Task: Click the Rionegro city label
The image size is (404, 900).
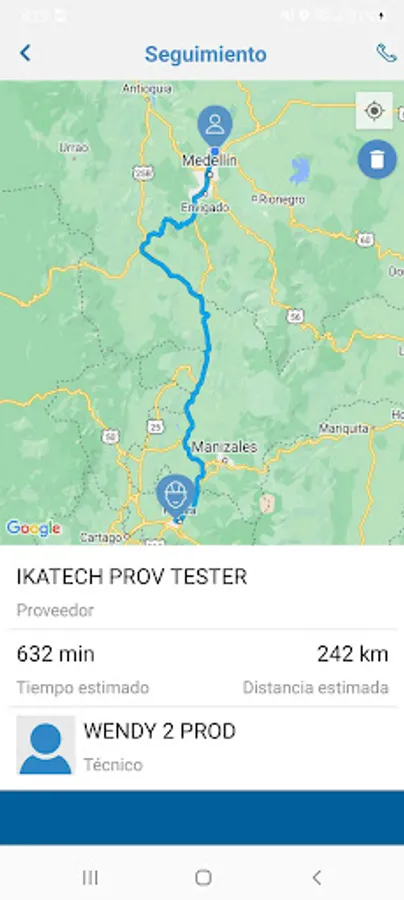Action: (282, 200)
